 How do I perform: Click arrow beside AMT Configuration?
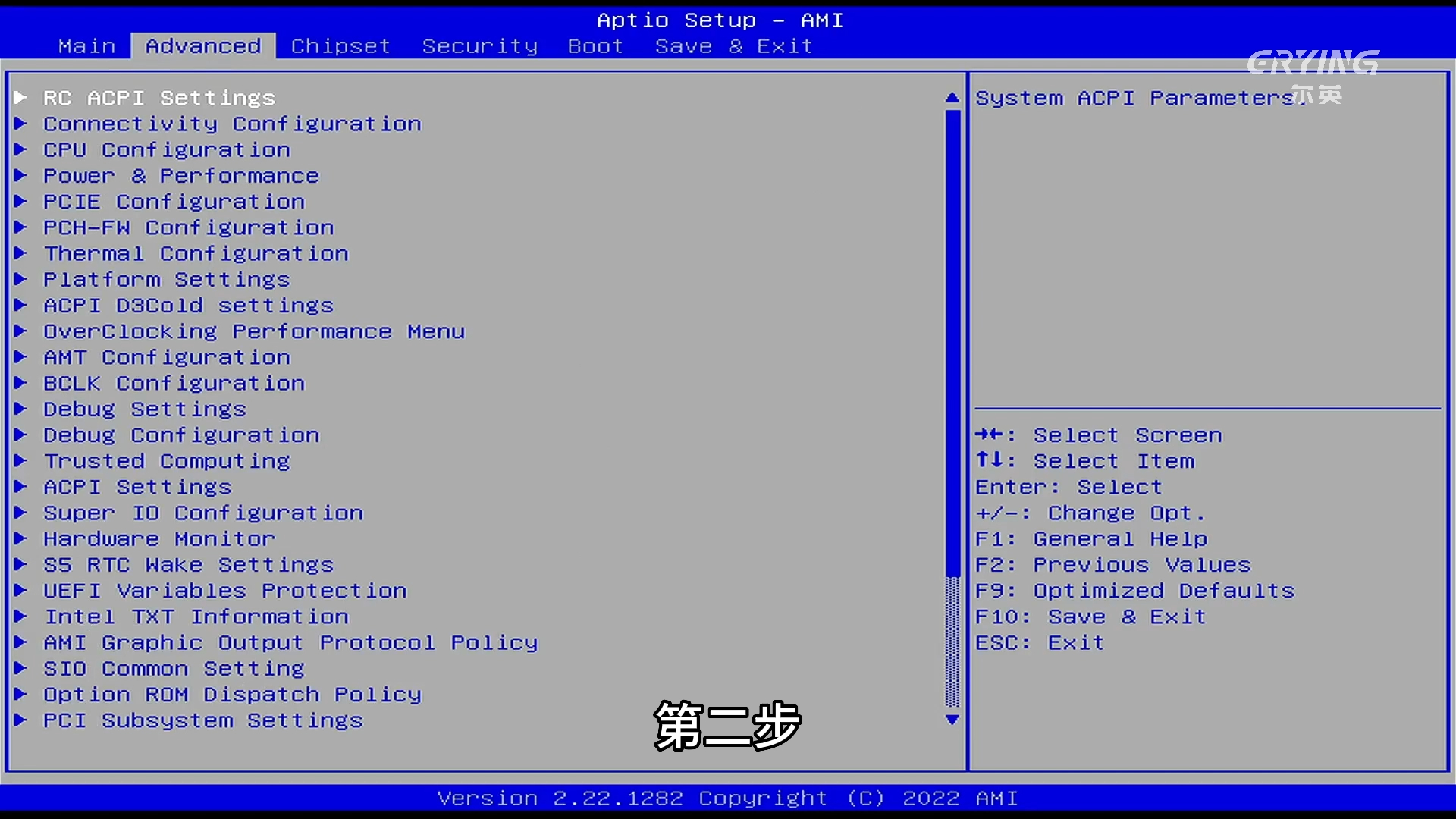(x=20, y=356)
